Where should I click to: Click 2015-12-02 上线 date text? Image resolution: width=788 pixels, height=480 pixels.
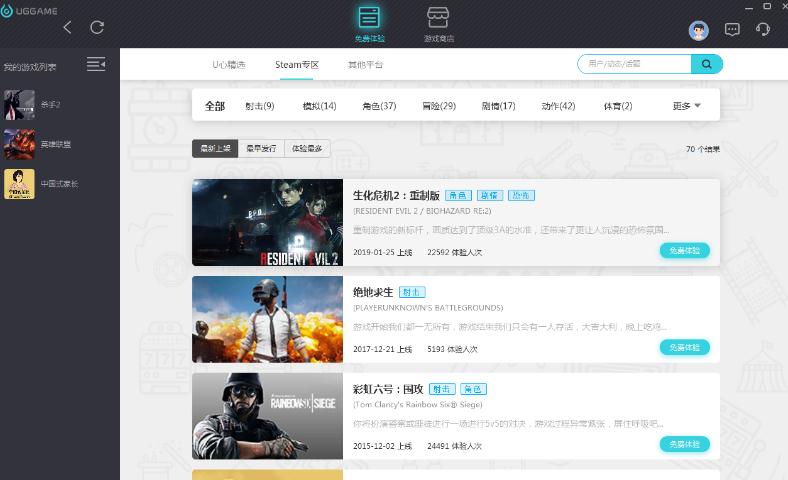point(382,446)
